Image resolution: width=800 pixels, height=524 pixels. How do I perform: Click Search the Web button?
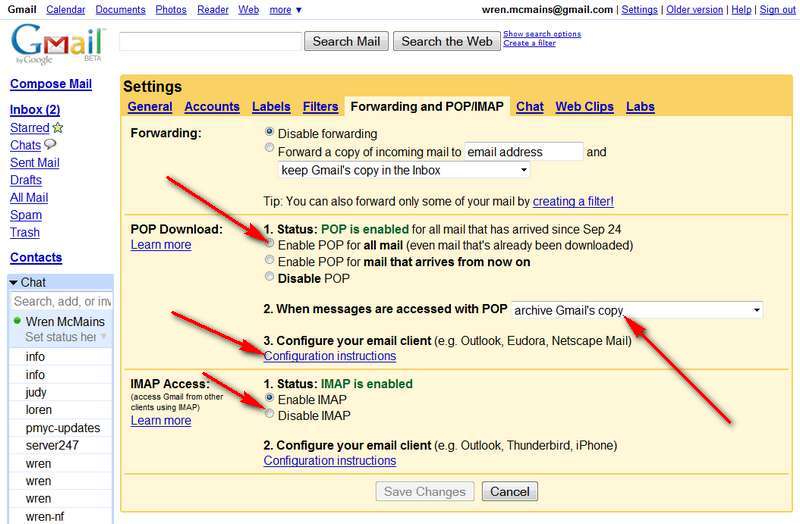click(447, 41)
